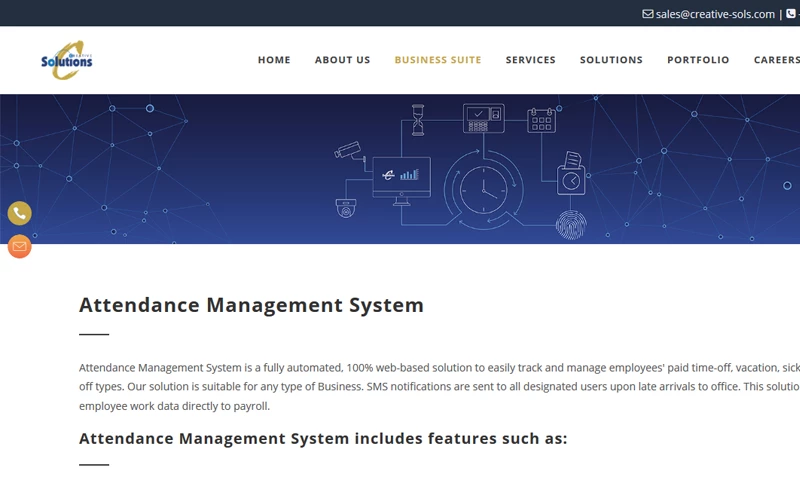This screenshot has height=480, width=800.
Task: Expand the Services navigation menu
Action: [530, 60]
